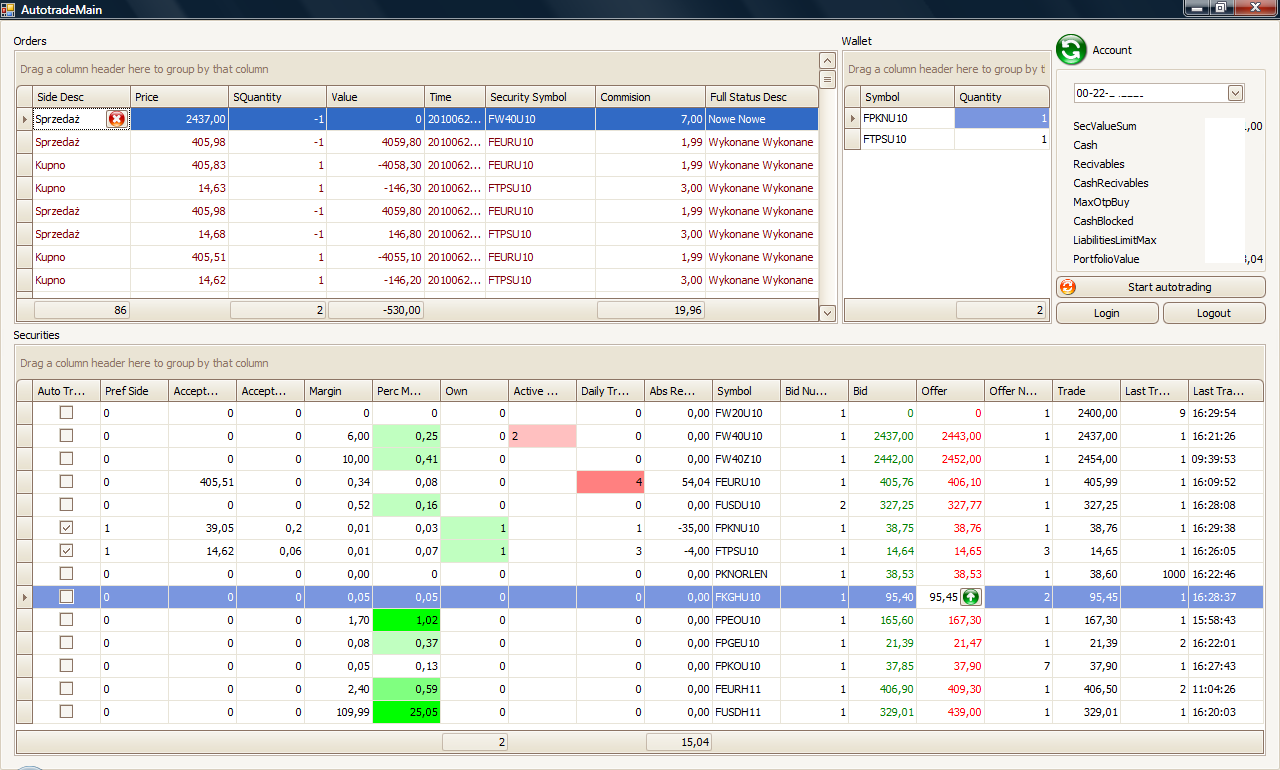Uncheck Auto Trade for the FPKNU10 row
1280x770 pixels.
(x=66, y=528)
